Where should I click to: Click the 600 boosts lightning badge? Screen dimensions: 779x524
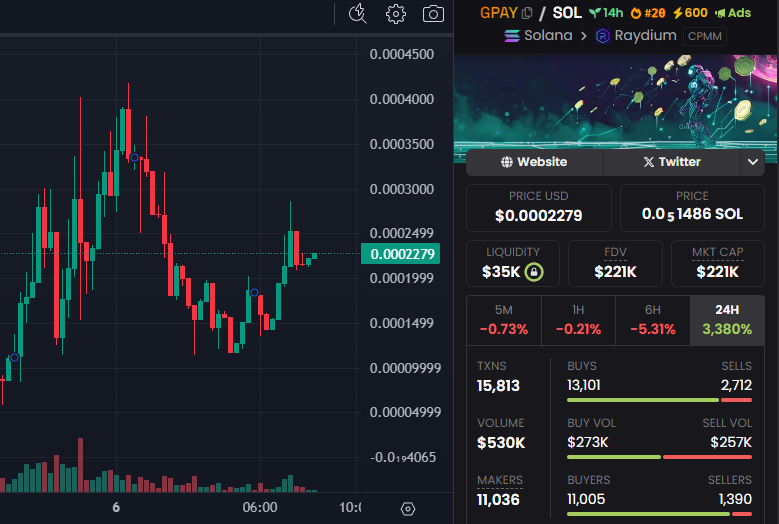[690, 13]
